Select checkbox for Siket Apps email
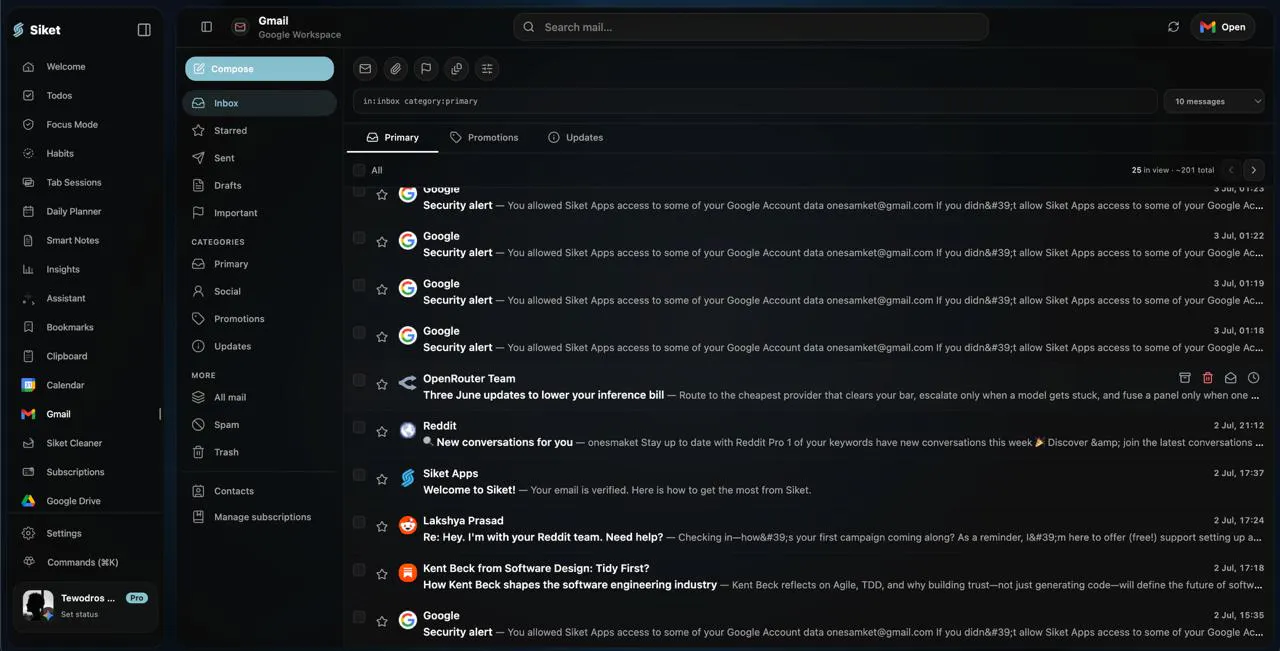1280x651 pixels. 359,475
